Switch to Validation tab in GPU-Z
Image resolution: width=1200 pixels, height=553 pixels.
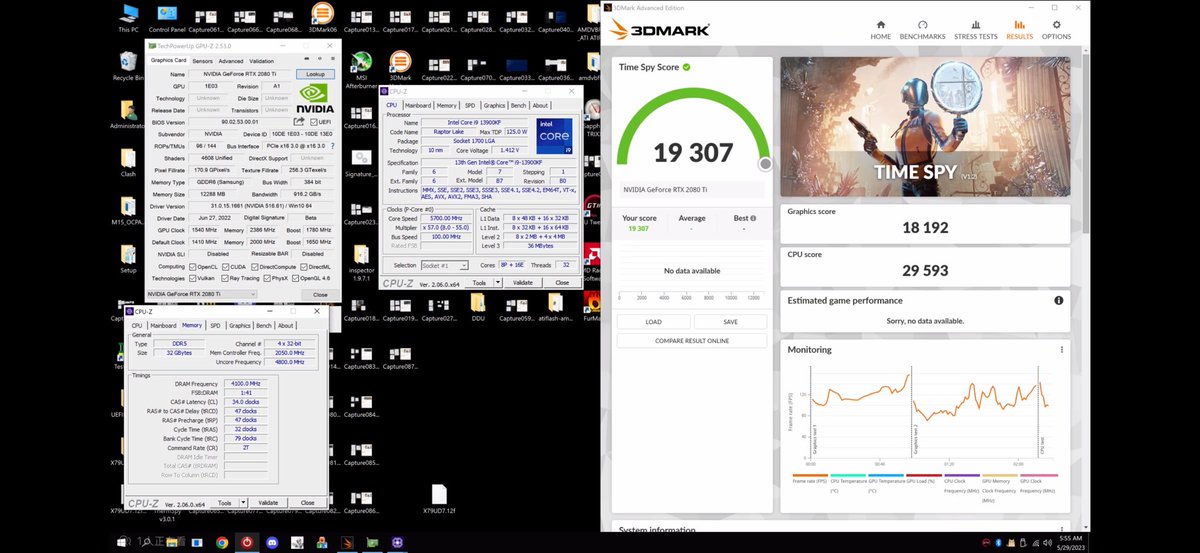pyautogui.click(x=261, y=61)
